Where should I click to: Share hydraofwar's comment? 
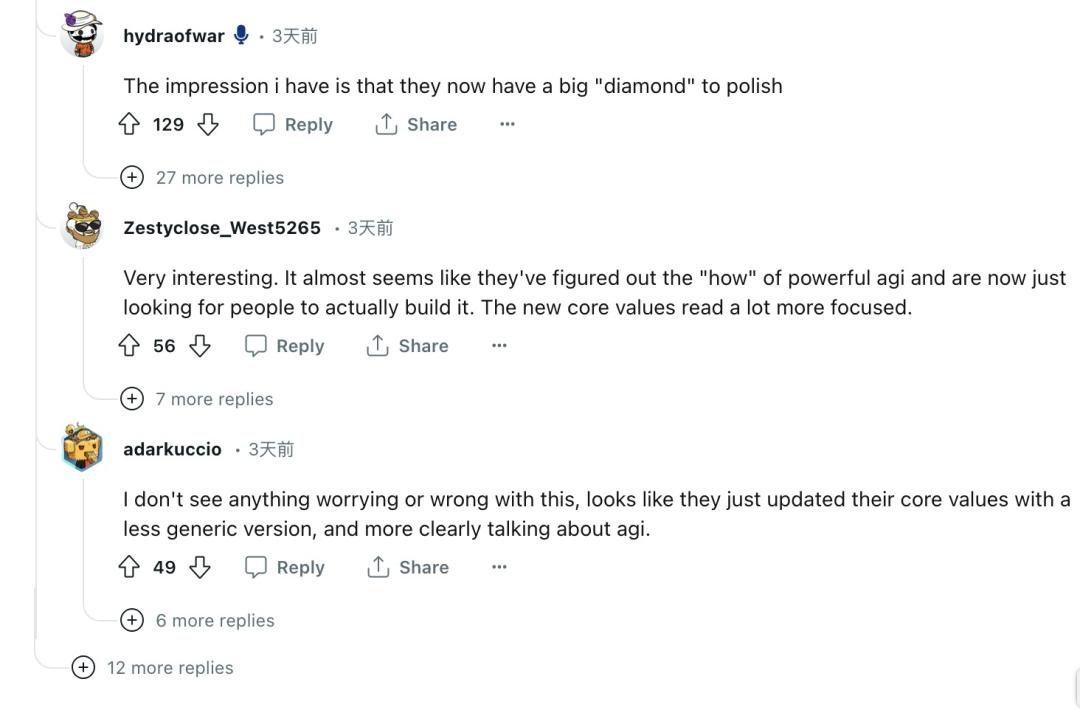pos(416,124)
